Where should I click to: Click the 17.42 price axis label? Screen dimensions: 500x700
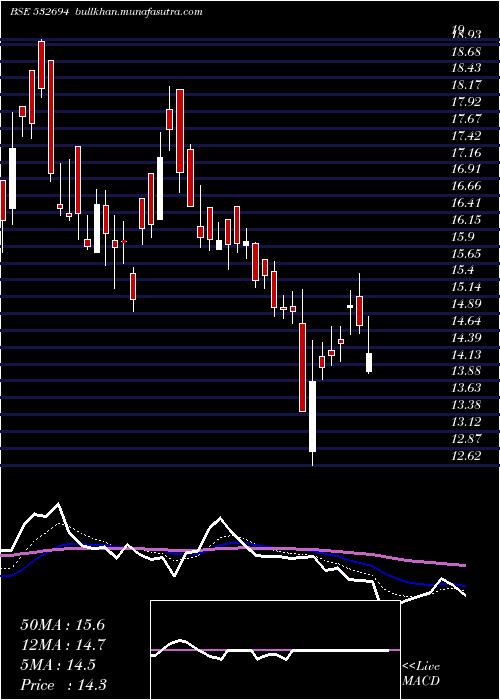(x=466, y=136)
